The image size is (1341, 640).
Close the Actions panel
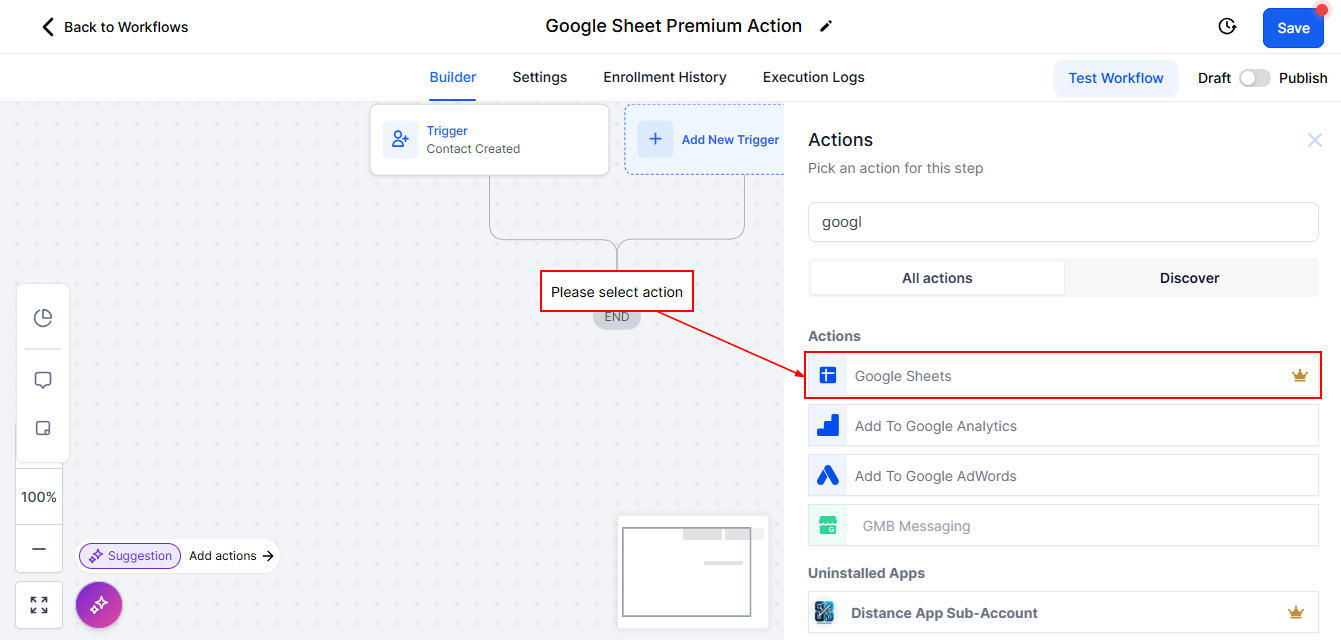coord(1314,140)
